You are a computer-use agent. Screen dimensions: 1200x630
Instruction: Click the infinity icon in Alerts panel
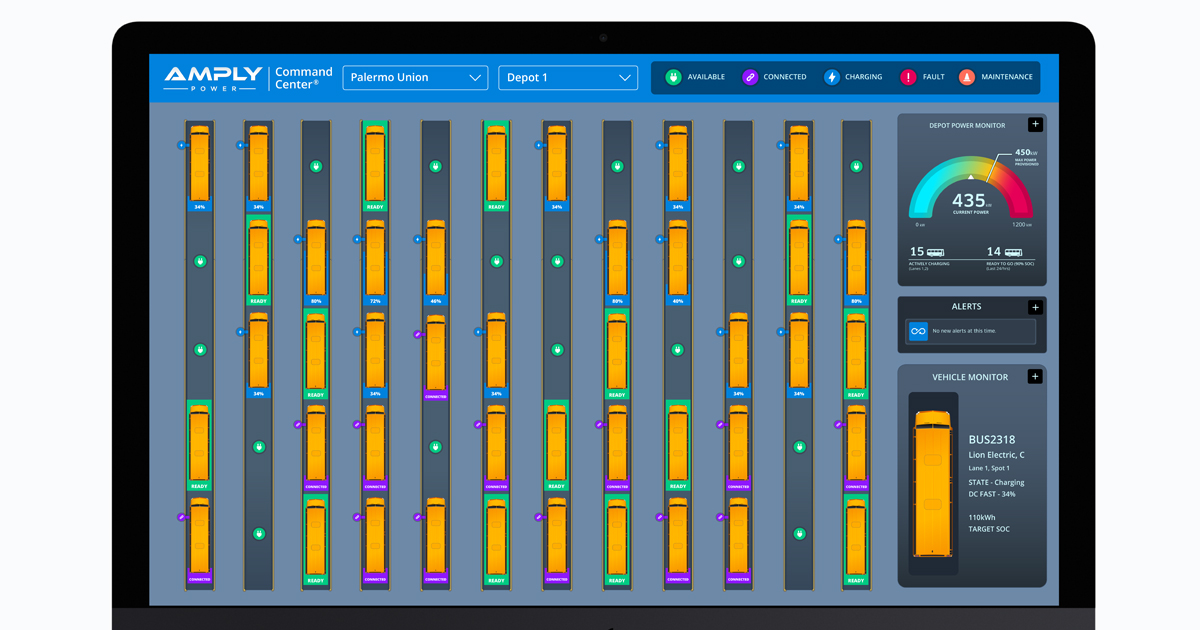918,331
